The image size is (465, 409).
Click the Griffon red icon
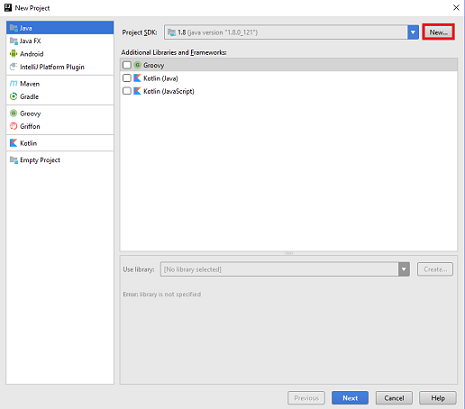[x=13, y=126]
